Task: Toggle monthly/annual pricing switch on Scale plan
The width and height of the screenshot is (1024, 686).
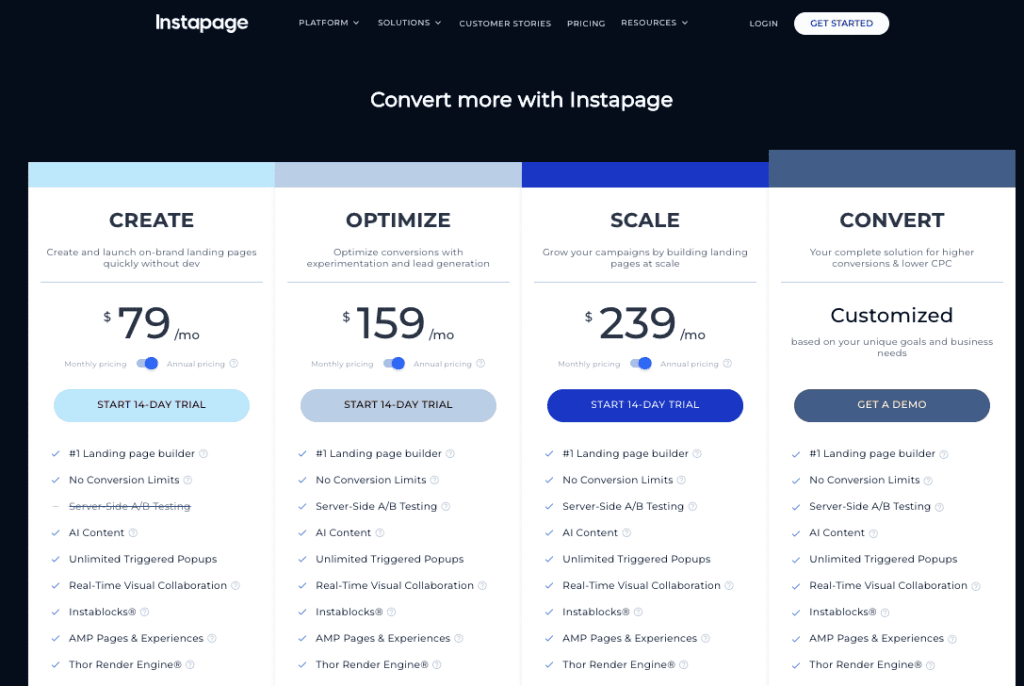Action: 641,363
